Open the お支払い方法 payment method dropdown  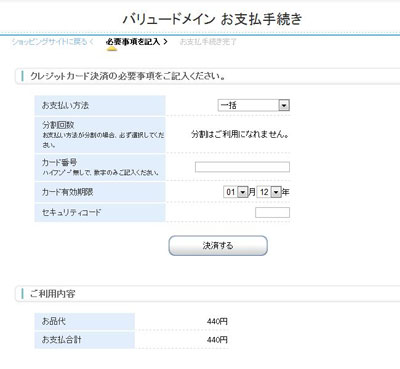(x=254, y=105)
